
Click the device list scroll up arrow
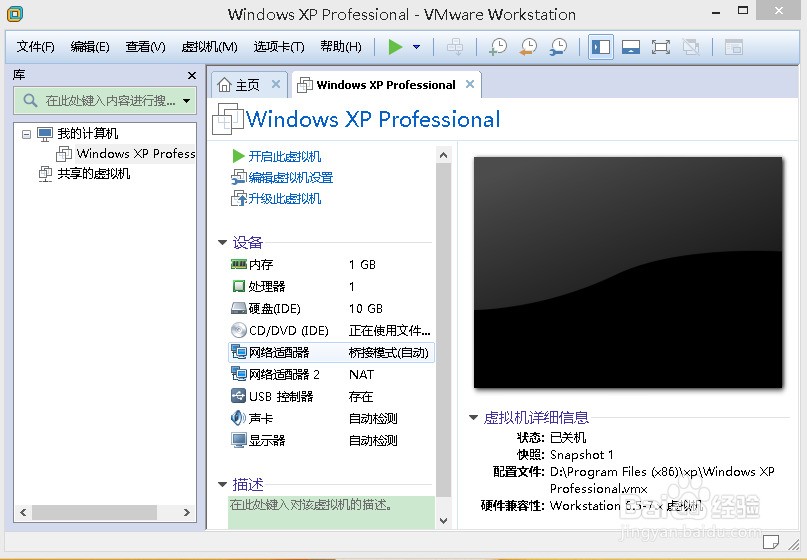coord(444,155)
